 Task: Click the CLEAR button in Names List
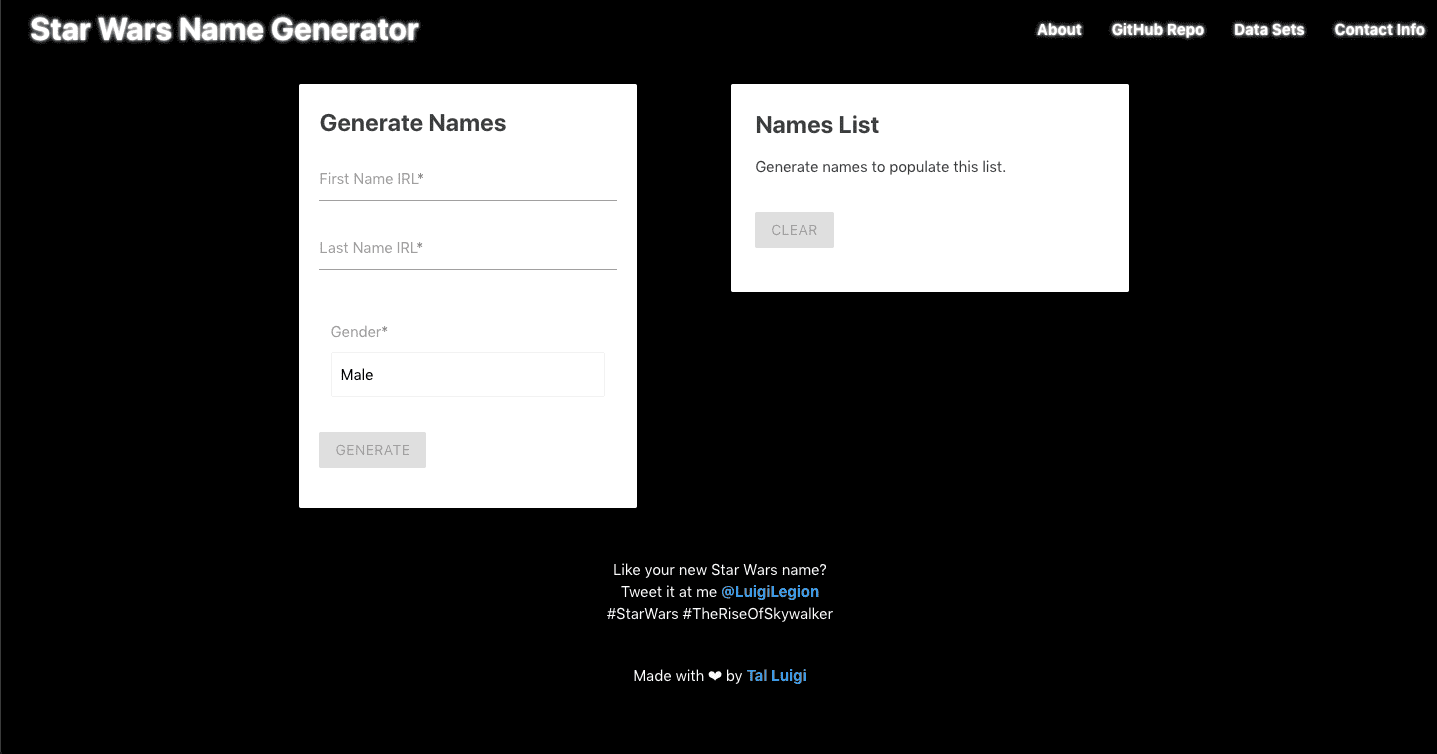coord(794,230)
